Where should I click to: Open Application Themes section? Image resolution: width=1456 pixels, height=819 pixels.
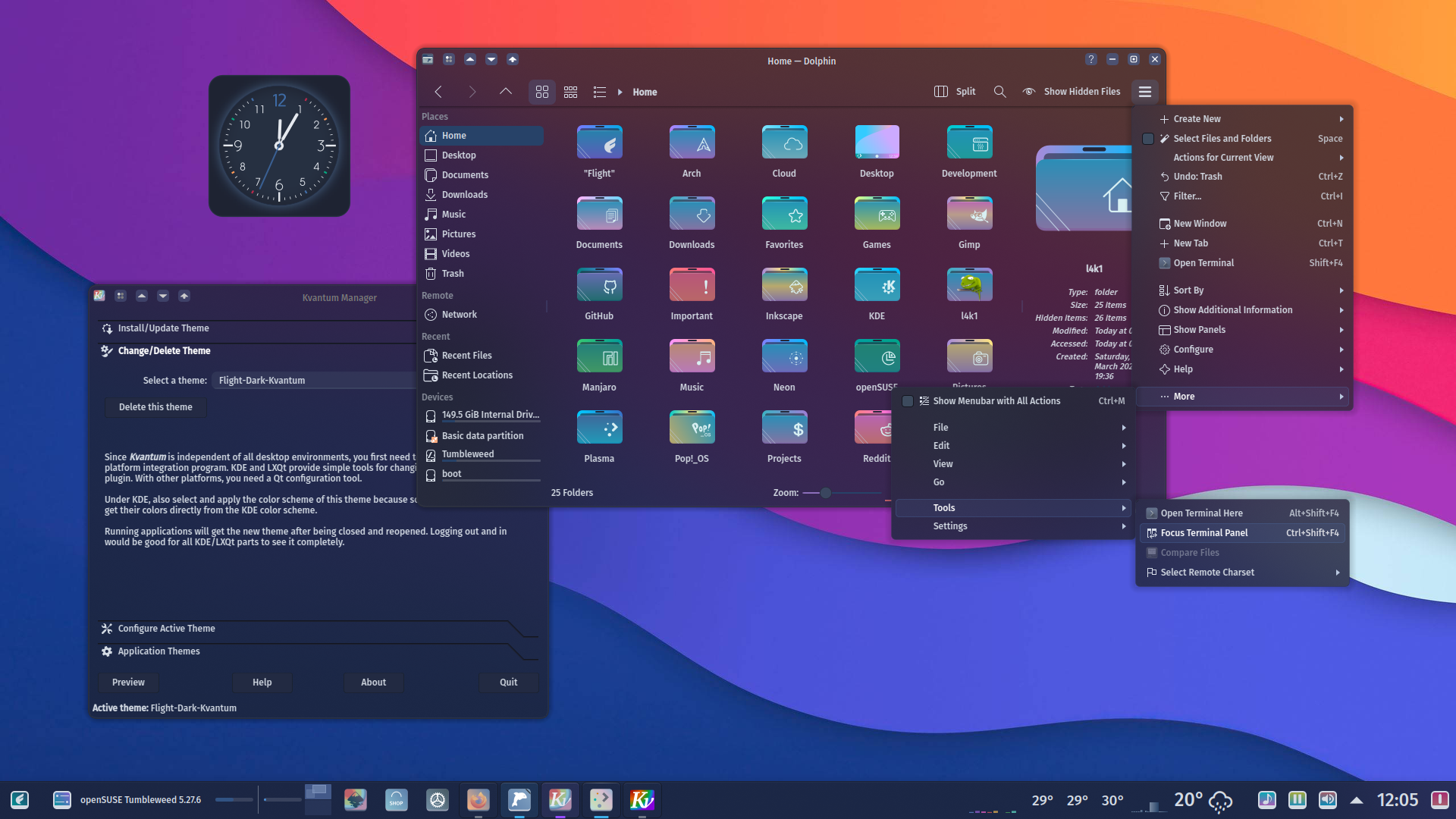[x=317, y=651]
